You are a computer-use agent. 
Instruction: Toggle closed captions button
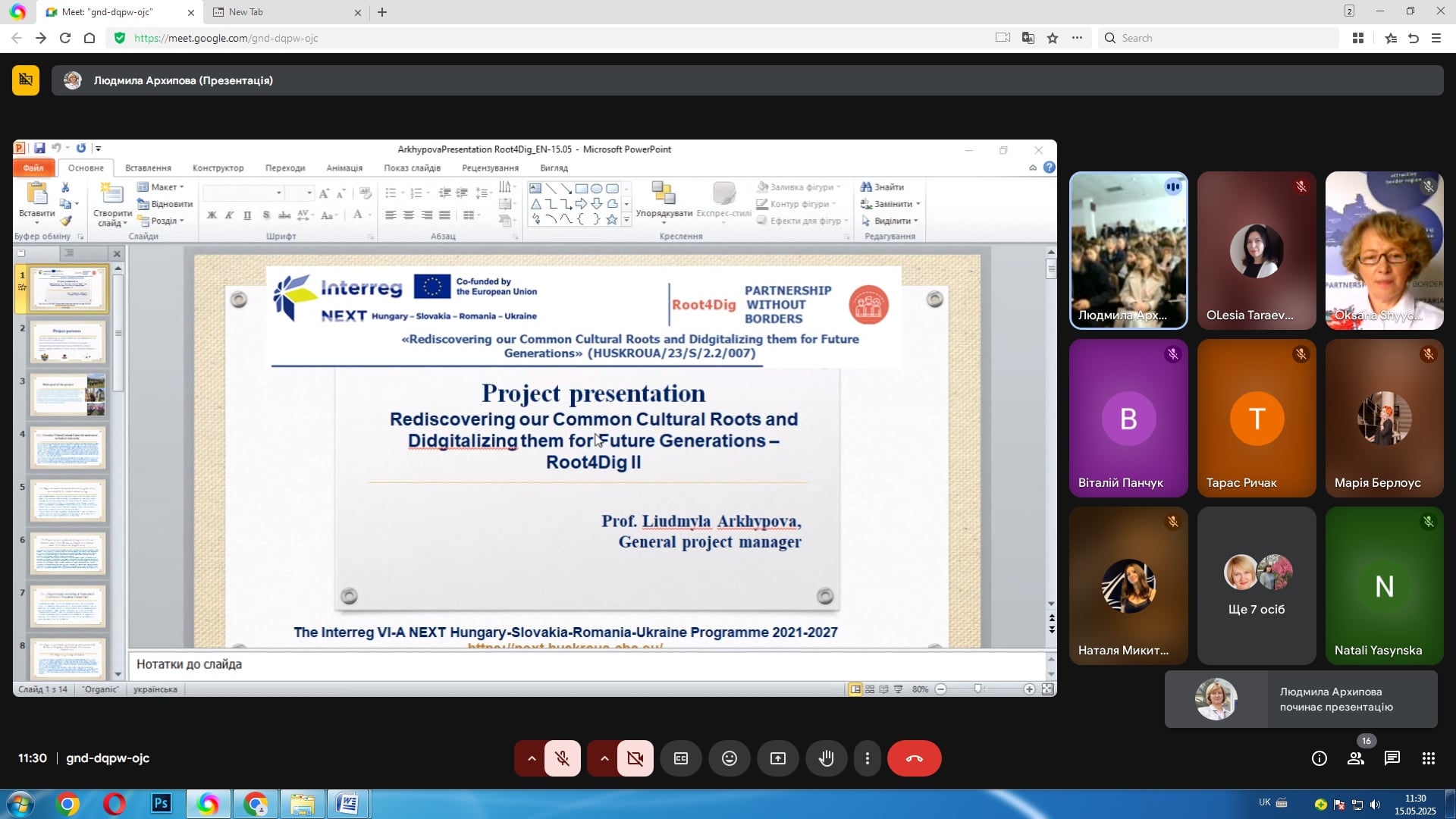[681, 758]
